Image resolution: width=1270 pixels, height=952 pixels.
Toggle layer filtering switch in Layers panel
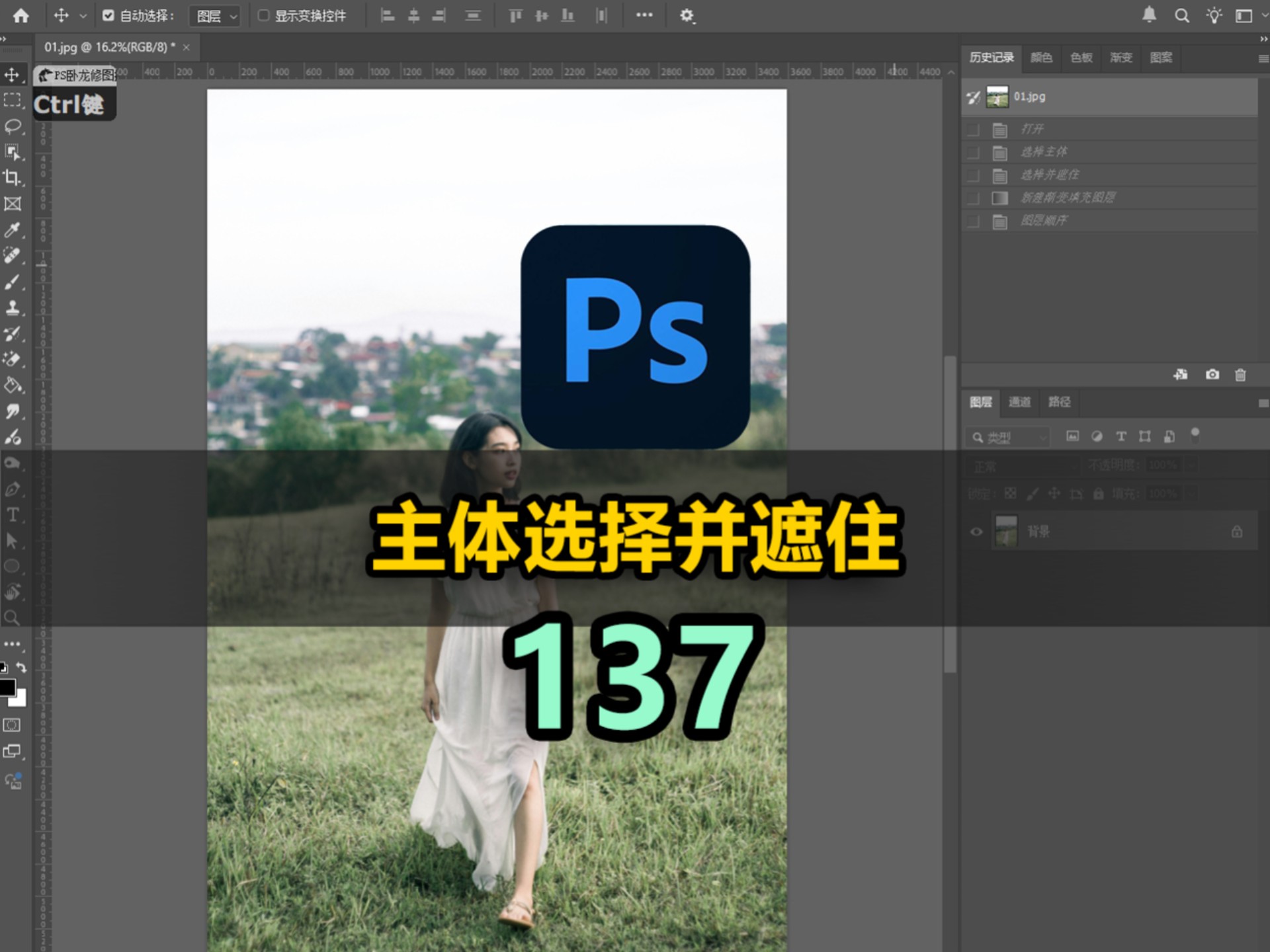(1195, 436)
